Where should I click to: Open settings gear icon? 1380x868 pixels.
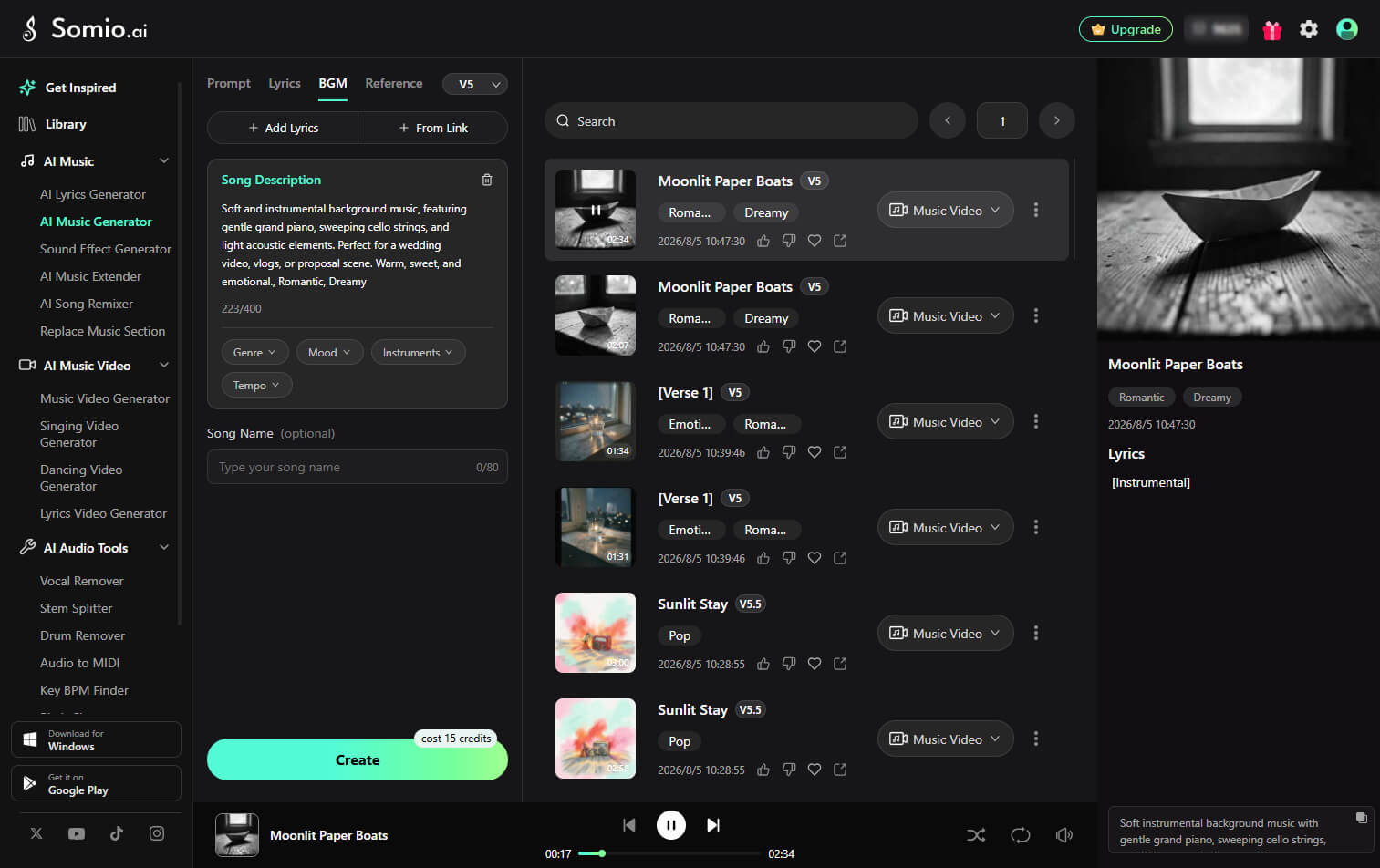pos(1309,29)
